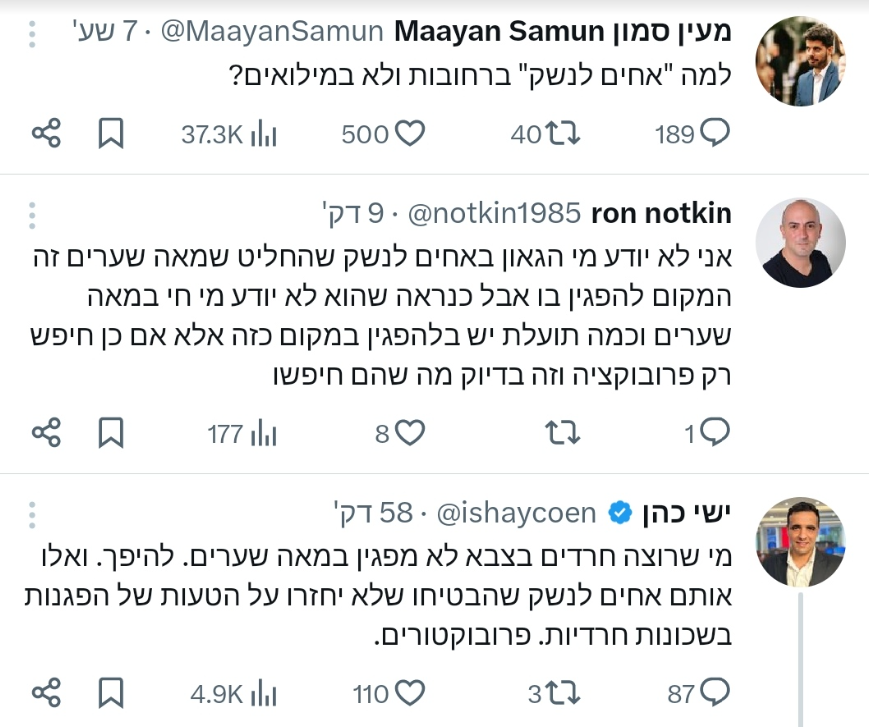
Task: Reply to ron notkin's tweet
Action: click(715, 432)
